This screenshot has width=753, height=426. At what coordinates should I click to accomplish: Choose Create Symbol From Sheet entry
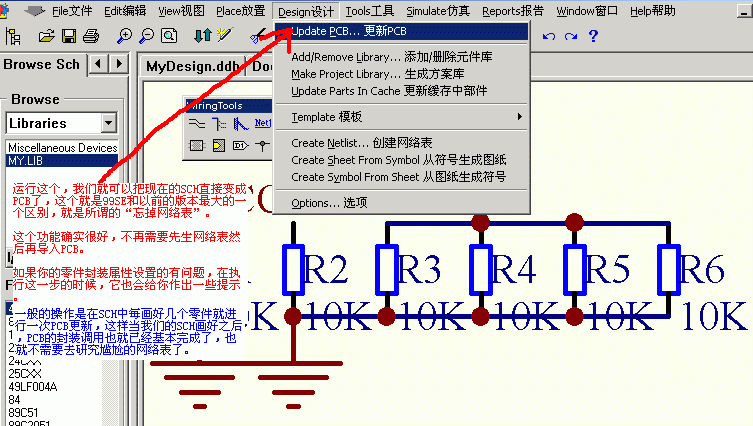[401, 177]
